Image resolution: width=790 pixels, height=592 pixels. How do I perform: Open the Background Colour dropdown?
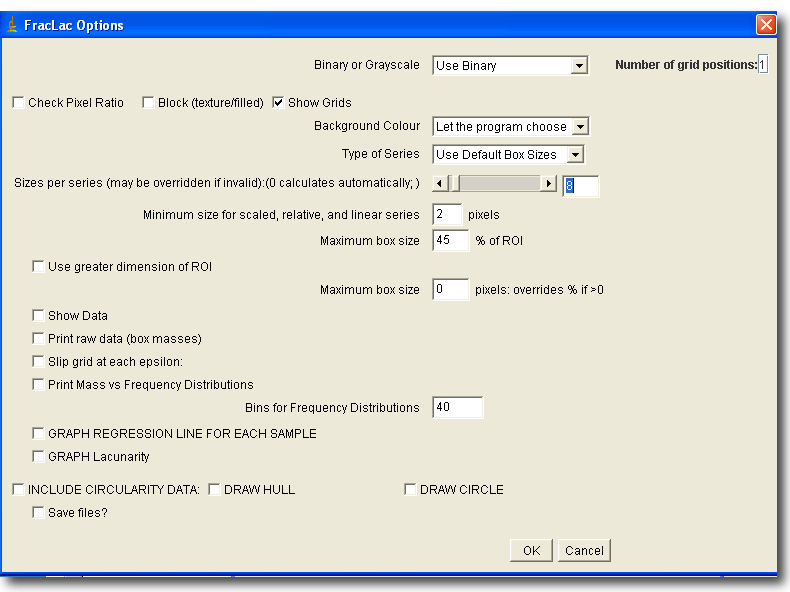pos(511,126)
